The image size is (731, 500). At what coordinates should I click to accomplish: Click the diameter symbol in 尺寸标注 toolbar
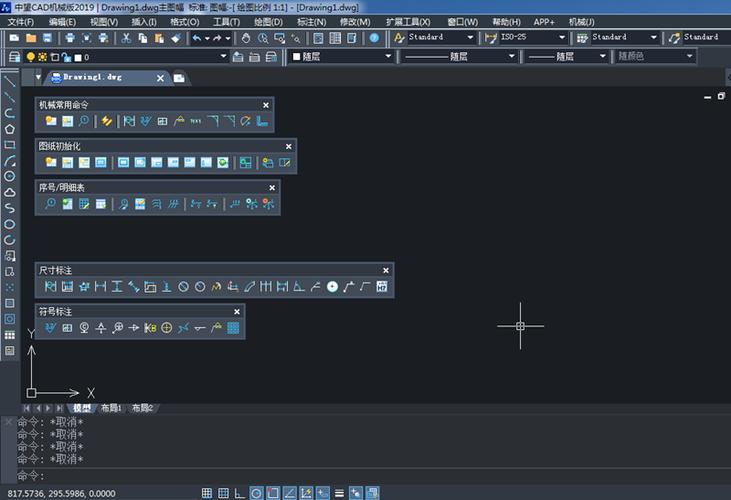tap(183, 287)
